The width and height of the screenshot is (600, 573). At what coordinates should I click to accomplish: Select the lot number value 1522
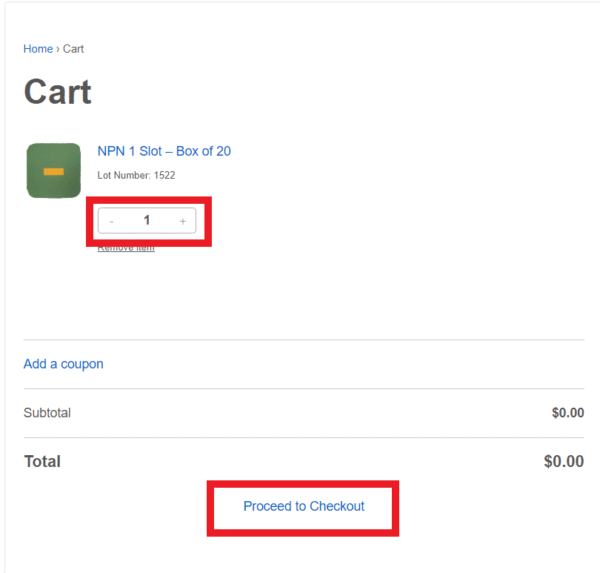pos(165,175)
